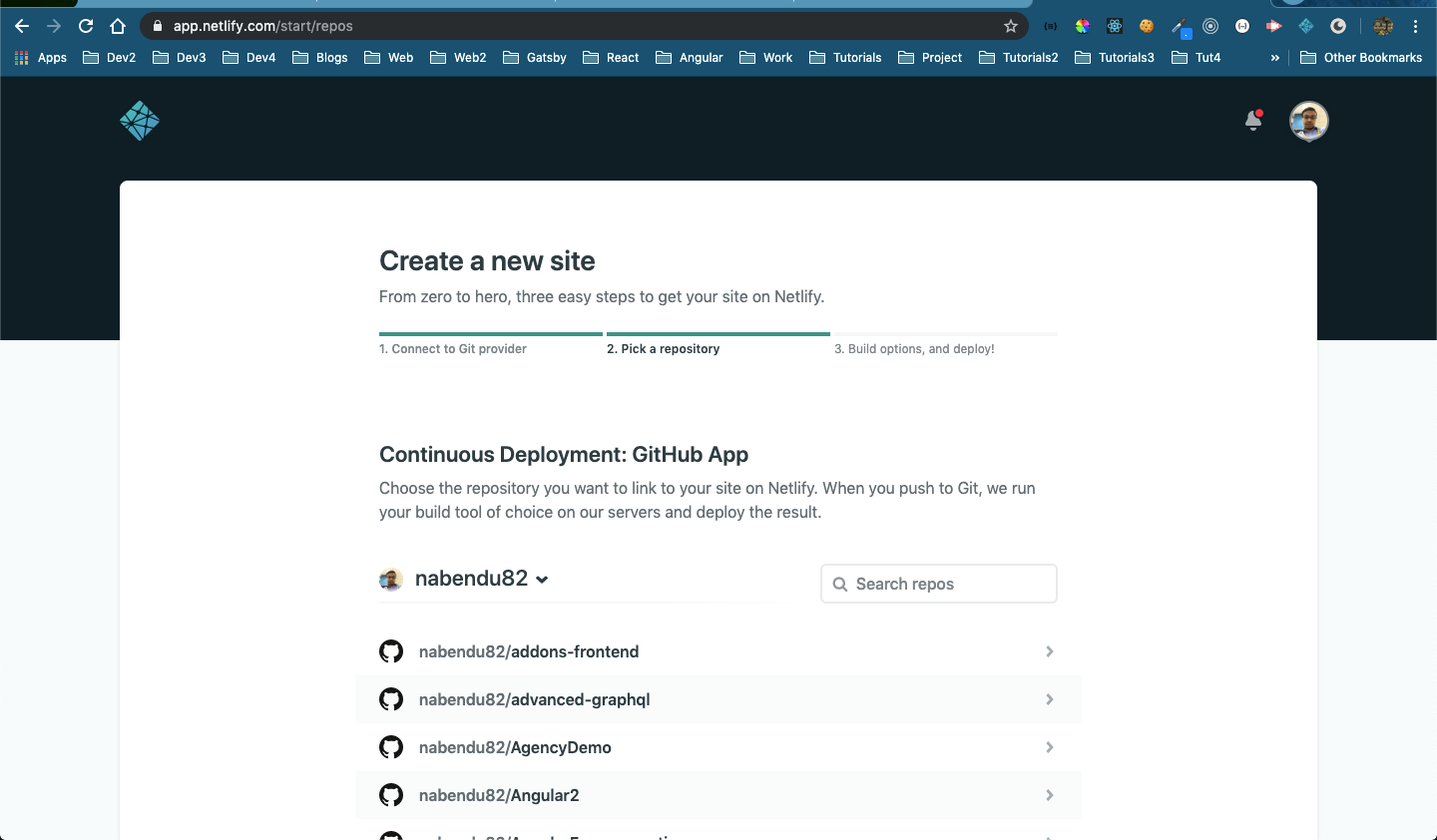The width and height of the screenshot is (1437, 840).
Task: Select the nabendu82/addons-frontend repository
Action: coord(529,651)
